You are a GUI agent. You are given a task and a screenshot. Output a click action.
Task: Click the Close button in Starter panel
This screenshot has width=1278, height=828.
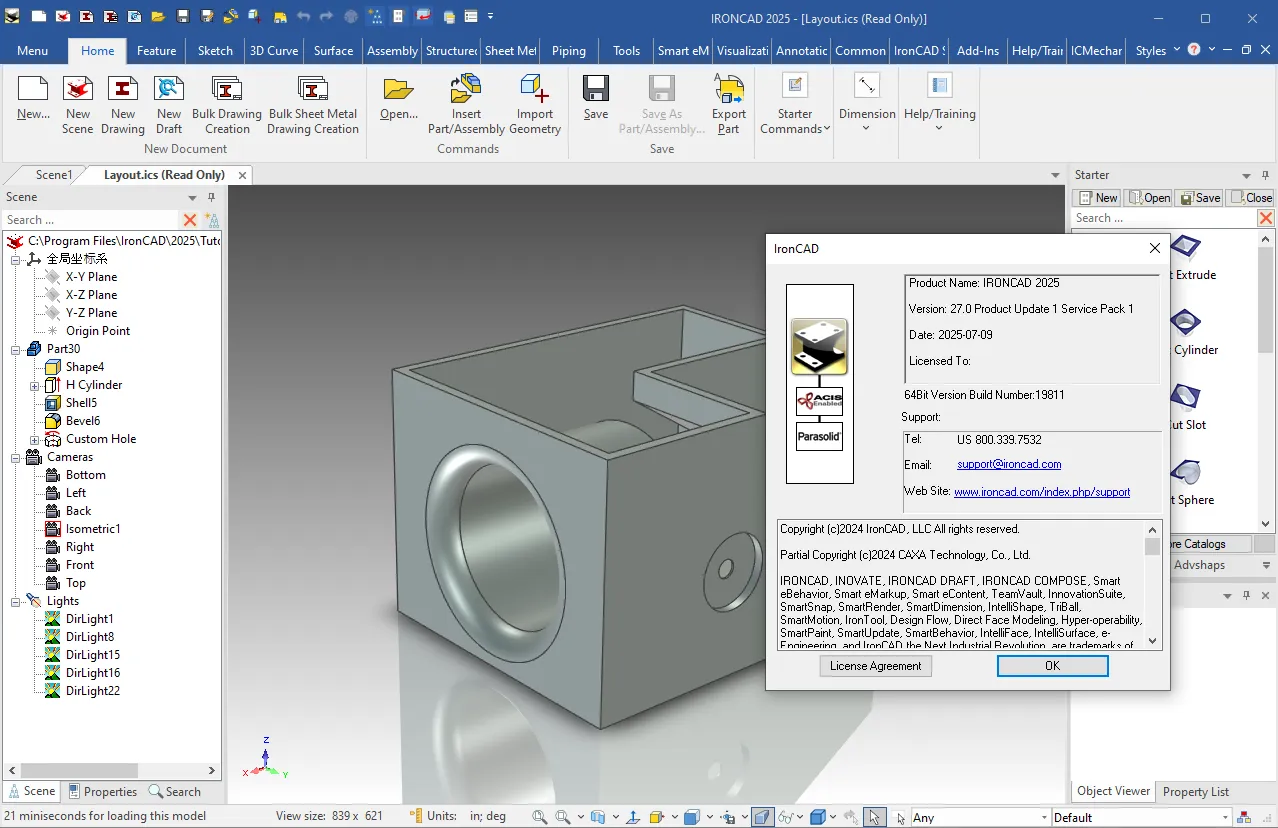coord(1250,198)
